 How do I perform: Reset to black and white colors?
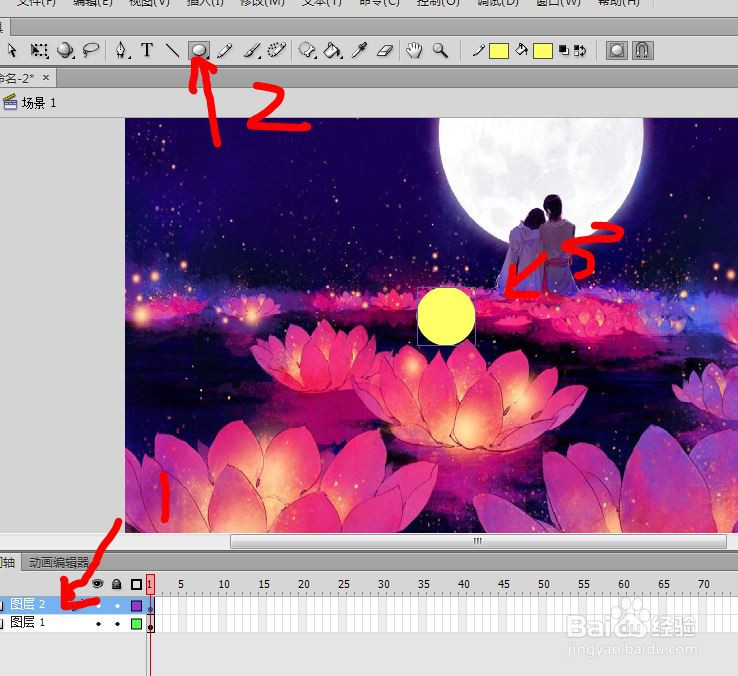(x=564, y=50)
